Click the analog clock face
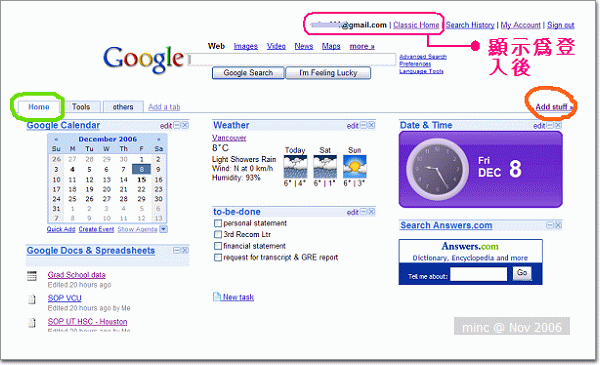Viewport: 600px width, 365px height. [x=437, y=169]
